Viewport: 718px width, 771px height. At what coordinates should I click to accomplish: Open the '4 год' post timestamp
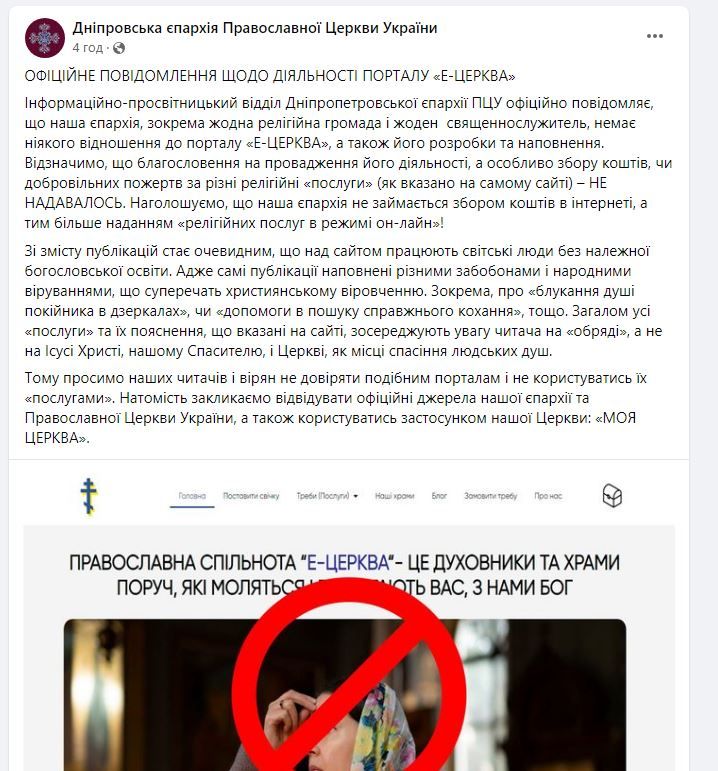click(88, 48)
